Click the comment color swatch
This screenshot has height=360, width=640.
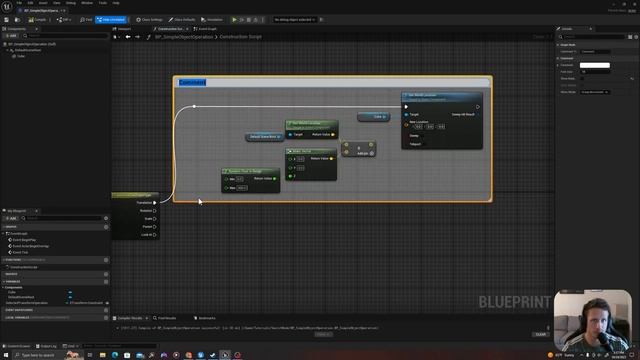pos(595,65)
